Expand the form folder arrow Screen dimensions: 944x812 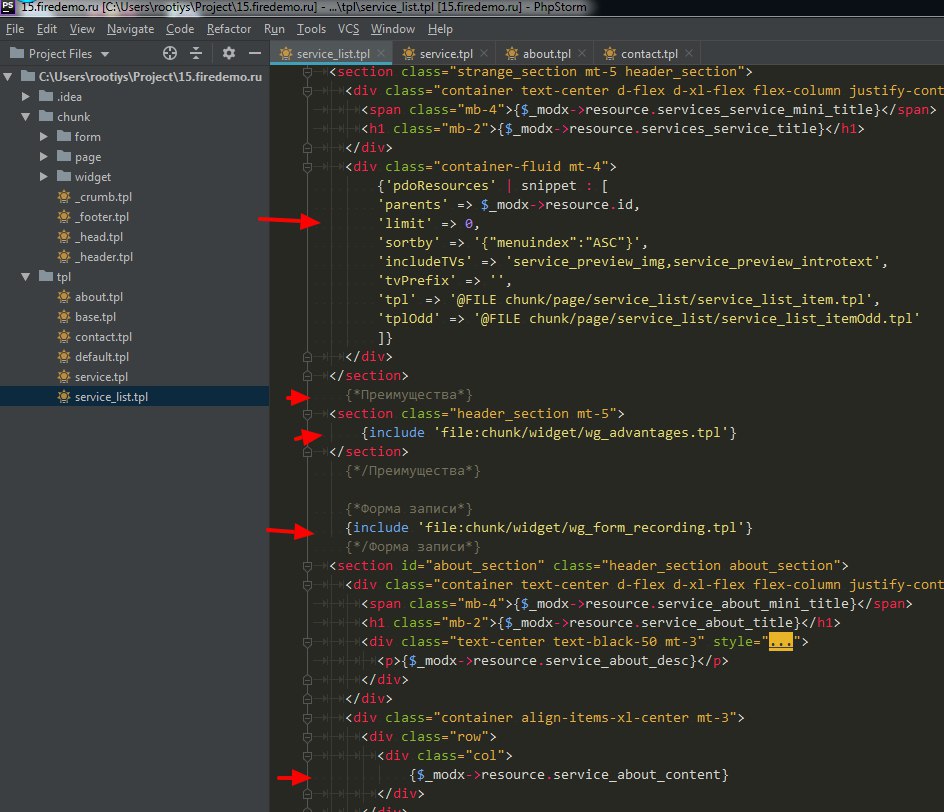[x=43, y=137]
